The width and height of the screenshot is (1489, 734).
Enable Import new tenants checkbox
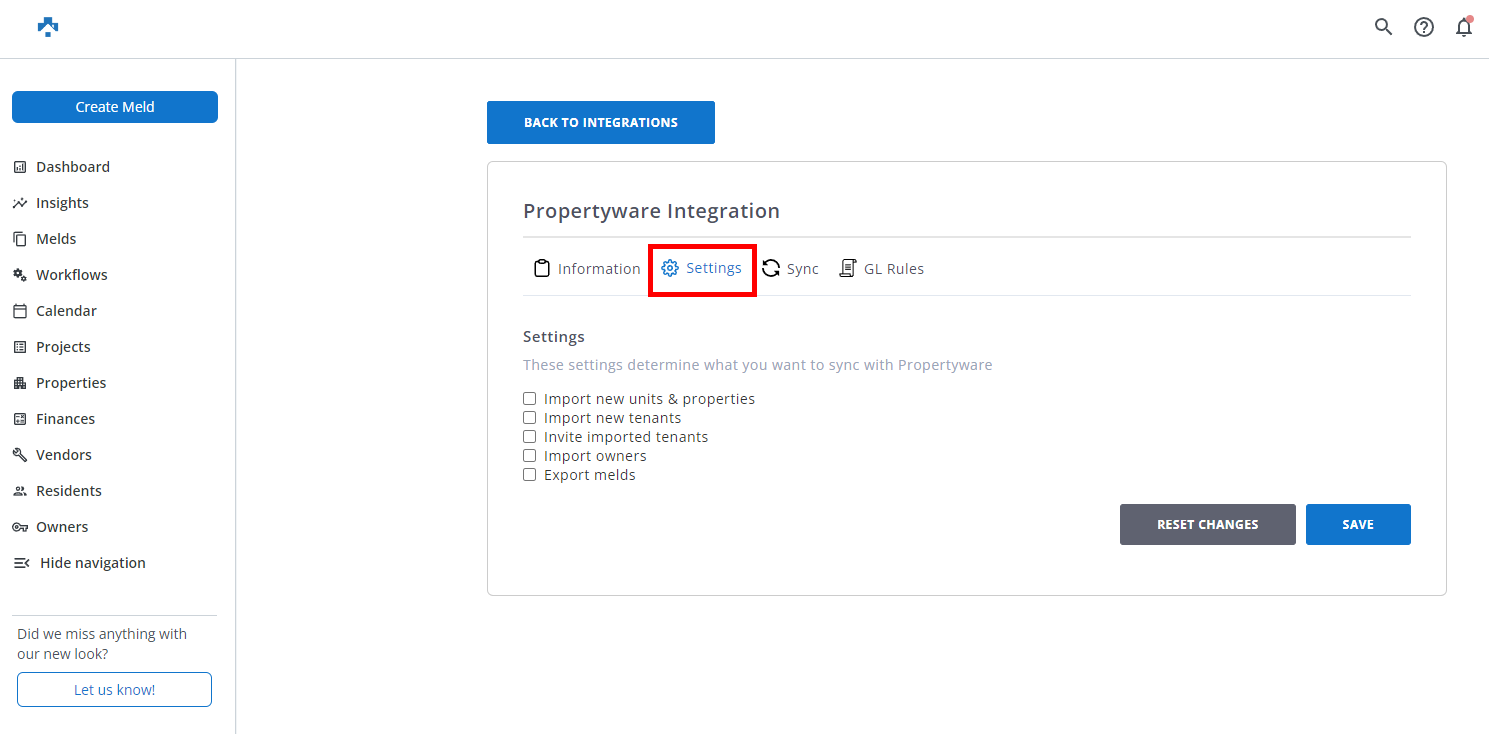point(530,418)
